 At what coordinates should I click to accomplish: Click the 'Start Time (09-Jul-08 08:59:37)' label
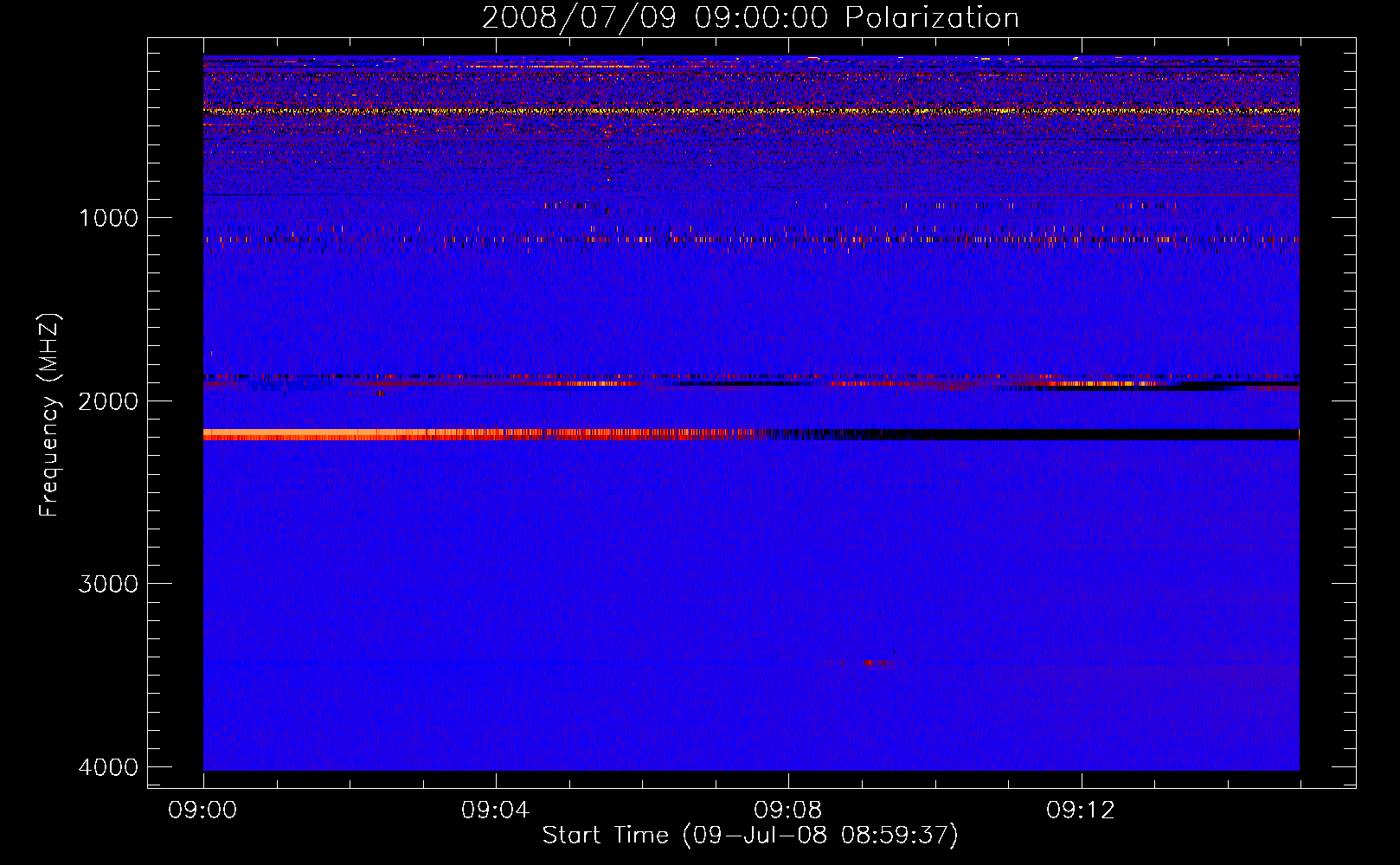pos(750,836)
